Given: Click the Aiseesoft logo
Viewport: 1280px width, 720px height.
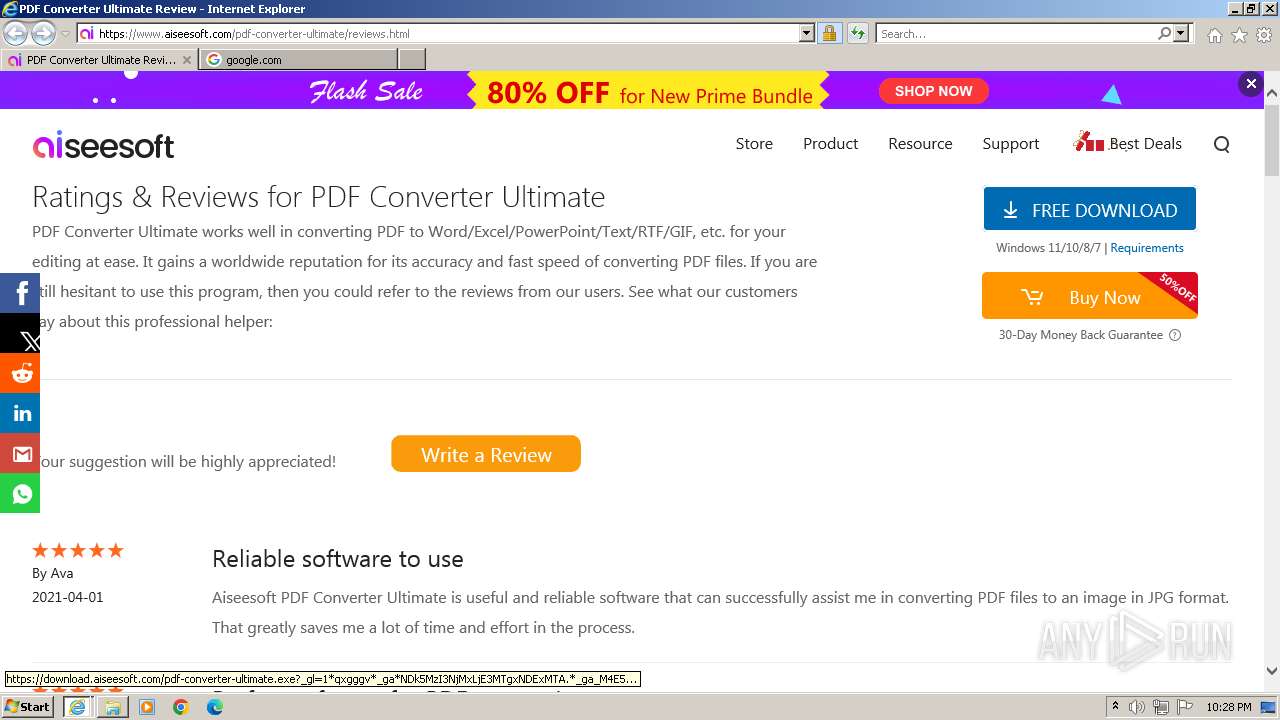Looking at the screenshot, I should [x=103, y=146].
